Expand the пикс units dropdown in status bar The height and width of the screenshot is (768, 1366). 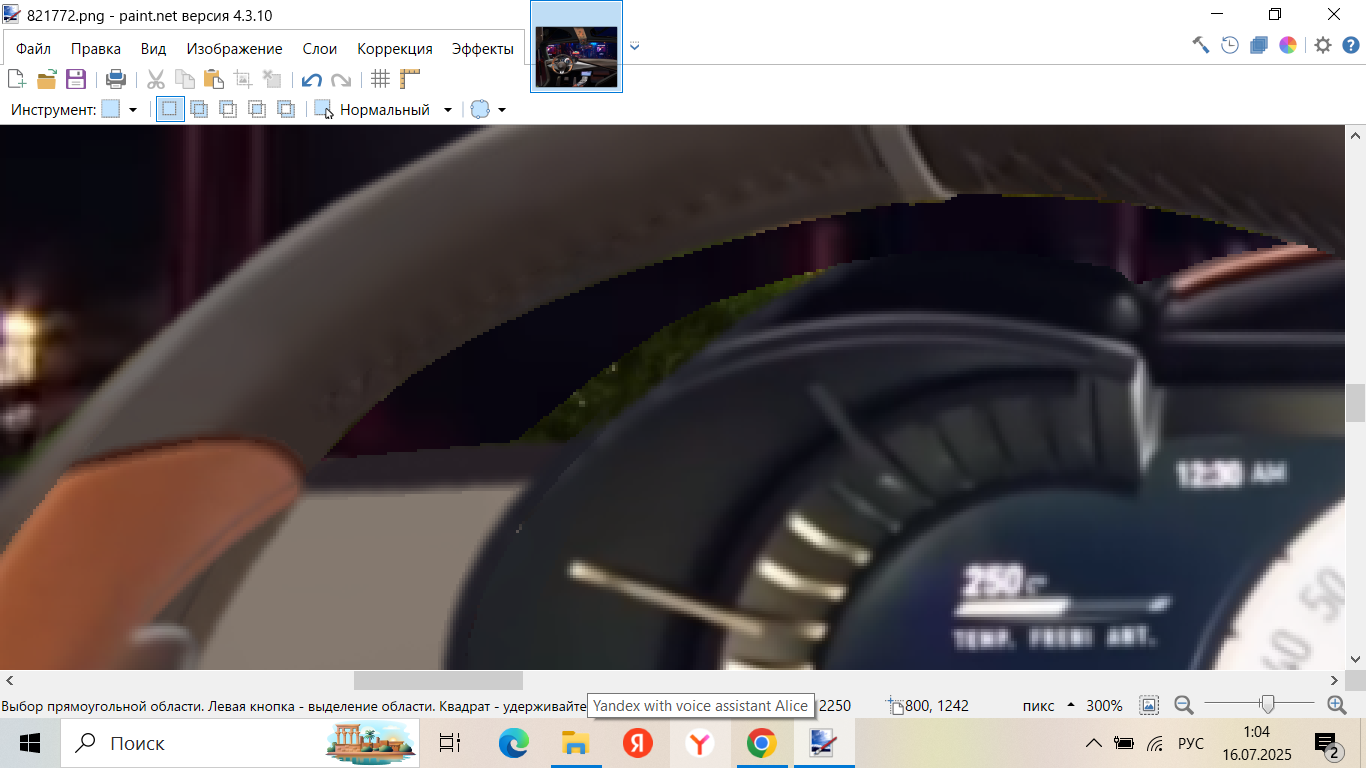pos(1071,705)
